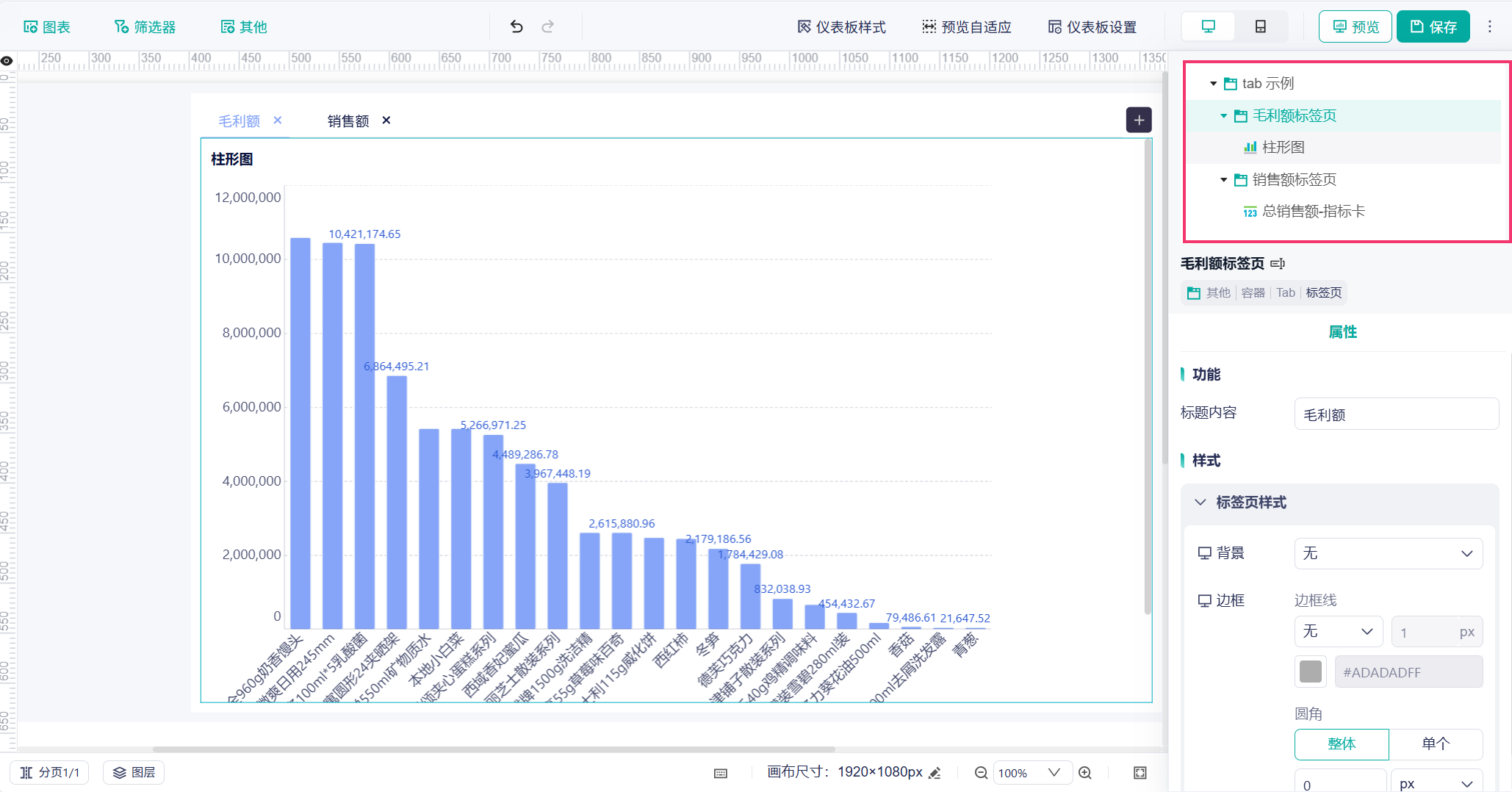Click the 标题内容 input field

[1396, 414]
